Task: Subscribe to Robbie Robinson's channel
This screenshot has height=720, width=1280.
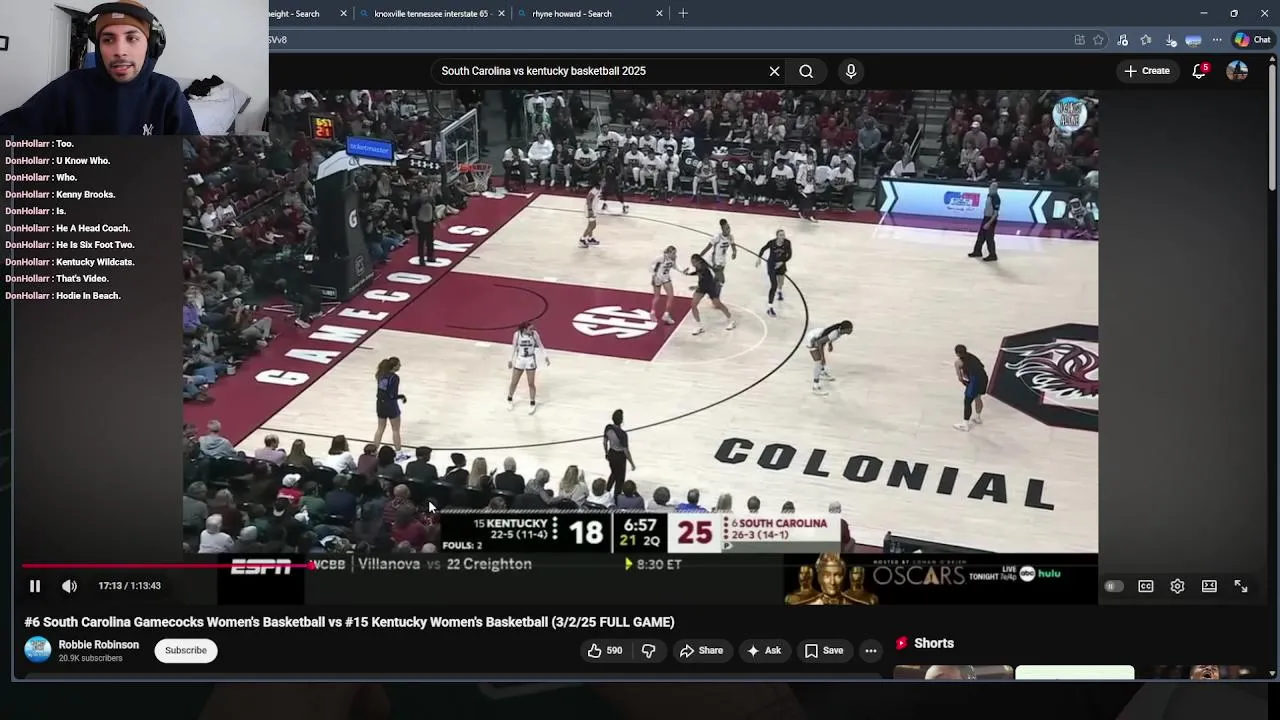Action: 185,650
